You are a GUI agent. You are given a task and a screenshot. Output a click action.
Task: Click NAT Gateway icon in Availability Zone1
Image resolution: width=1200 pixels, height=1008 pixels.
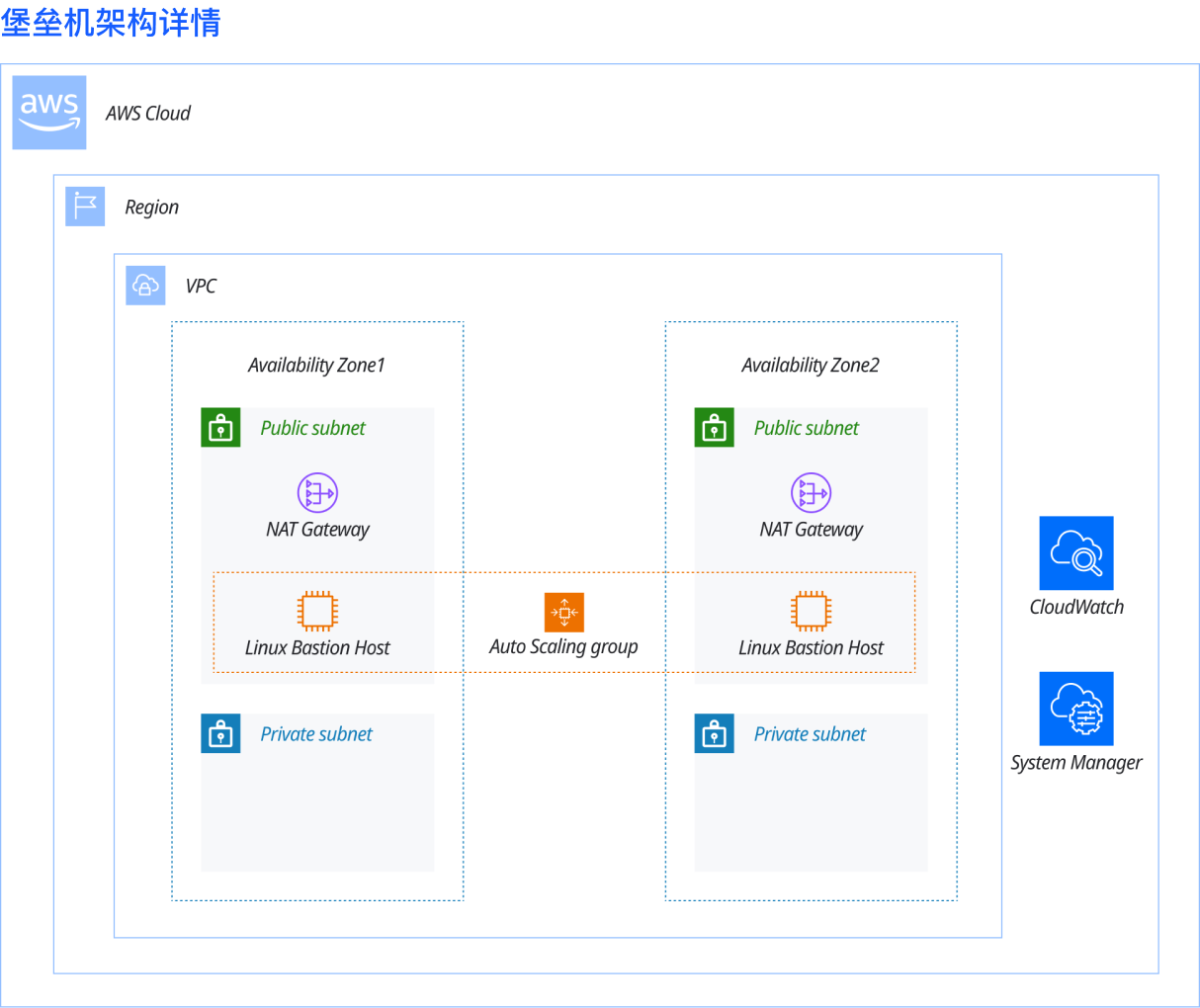click(x=317, y=492)
